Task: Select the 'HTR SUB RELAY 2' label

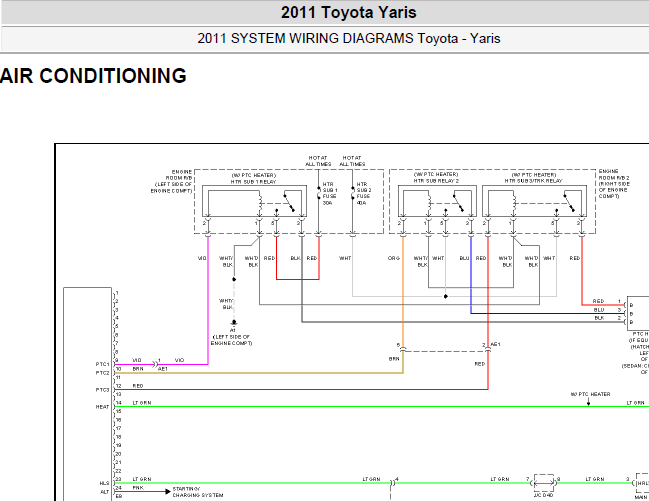Action: 436,181
